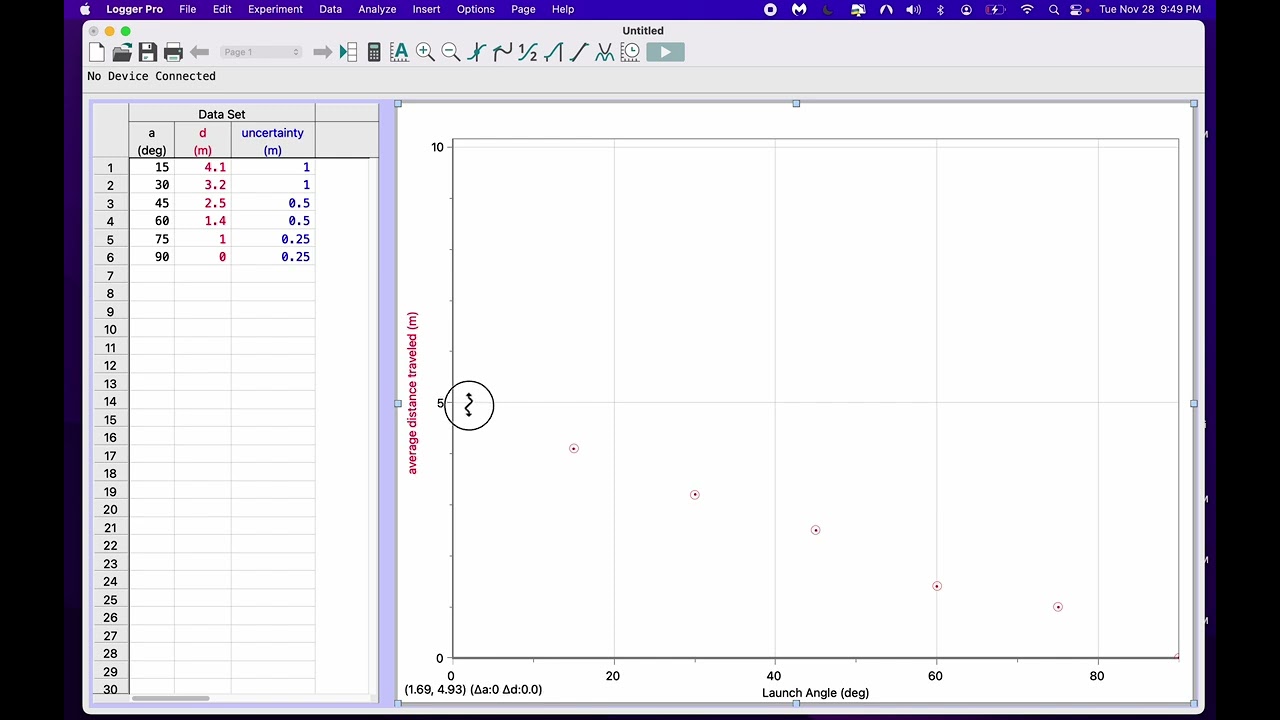
Task: Activate the Tangent tool
Action: tap(502, 52)
